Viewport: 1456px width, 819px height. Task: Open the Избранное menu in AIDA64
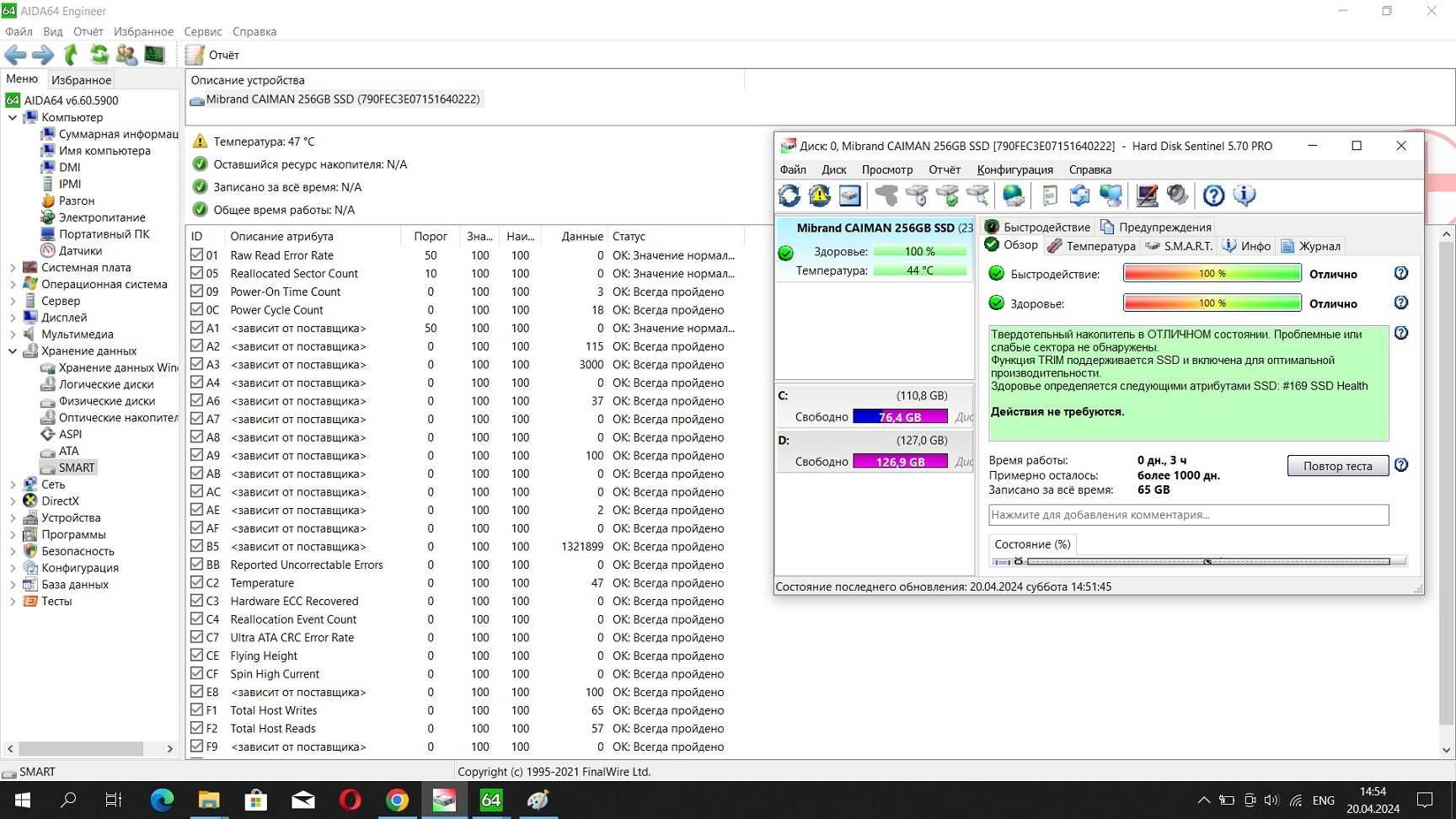coord(143,31)
